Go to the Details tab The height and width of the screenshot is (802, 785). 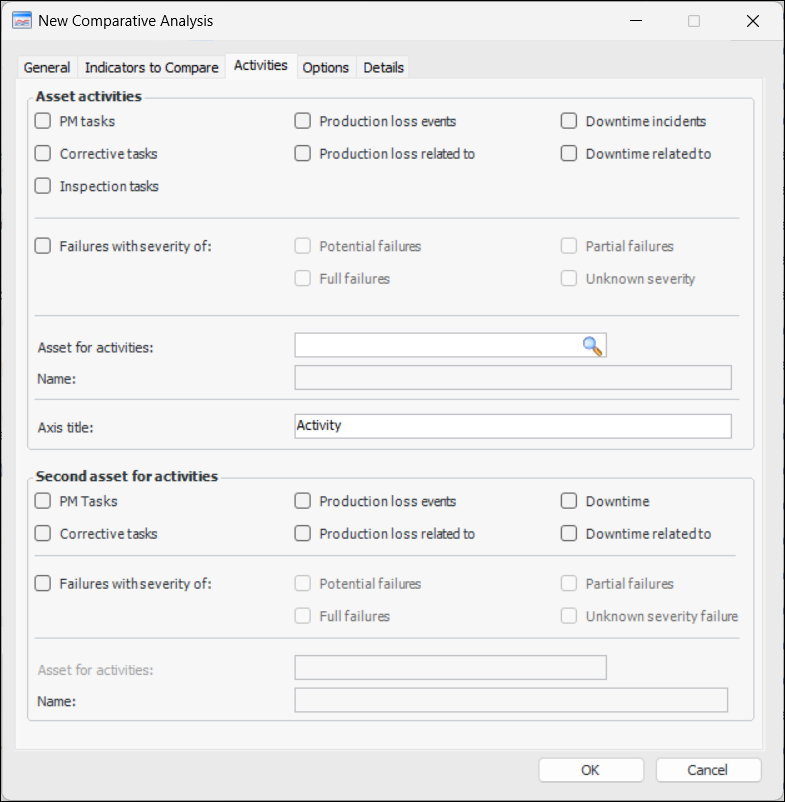pos(384,68)
